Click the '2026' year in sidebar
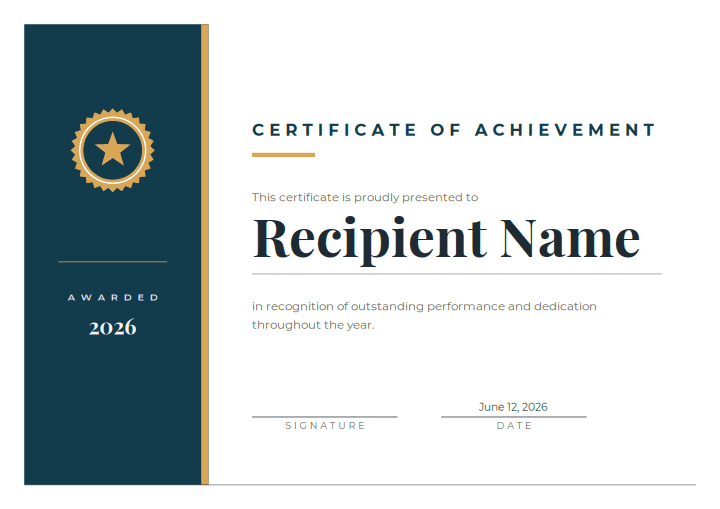 click(112, 328)
